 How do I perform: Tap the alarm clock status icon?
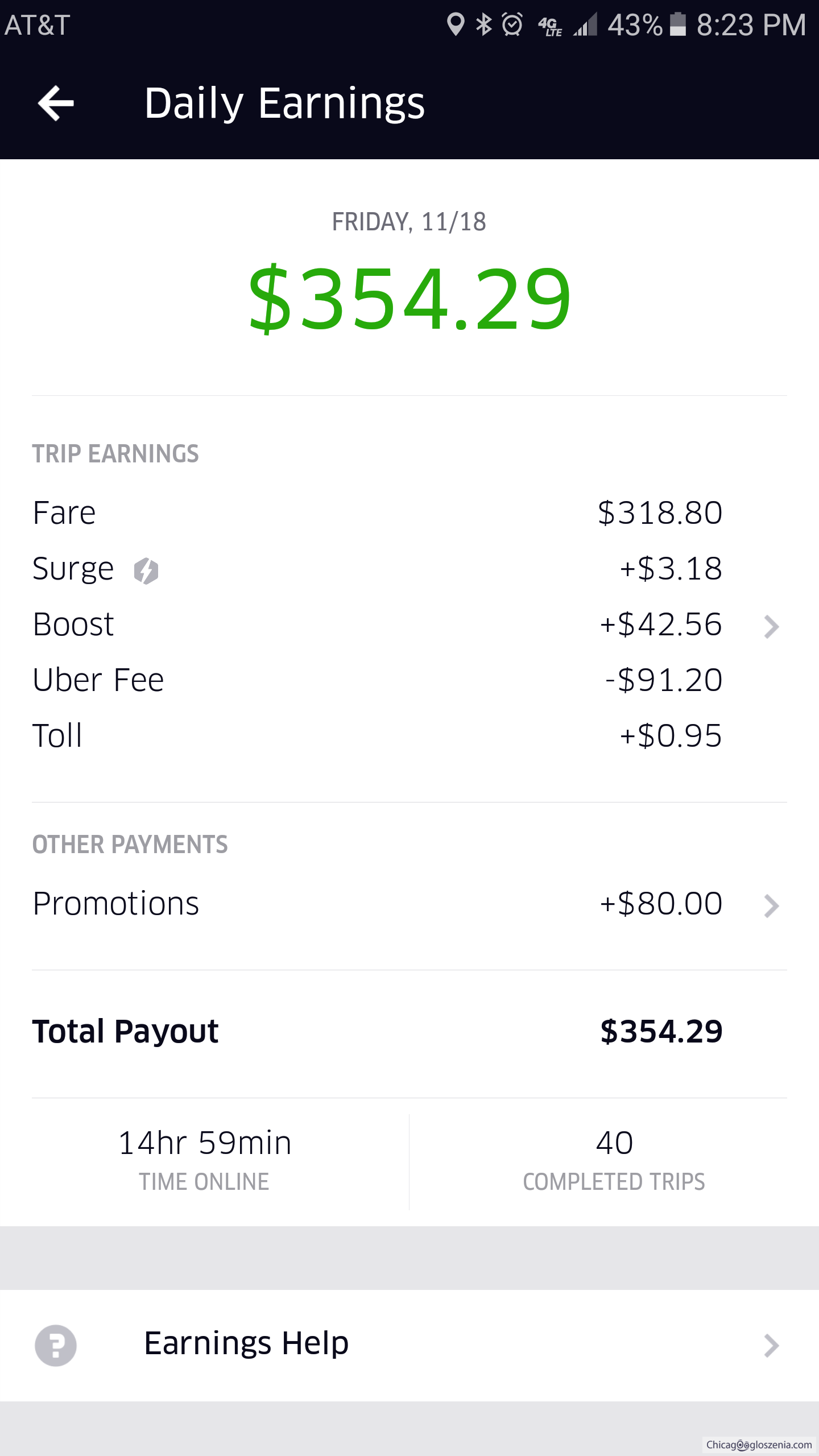pos(512,25)
